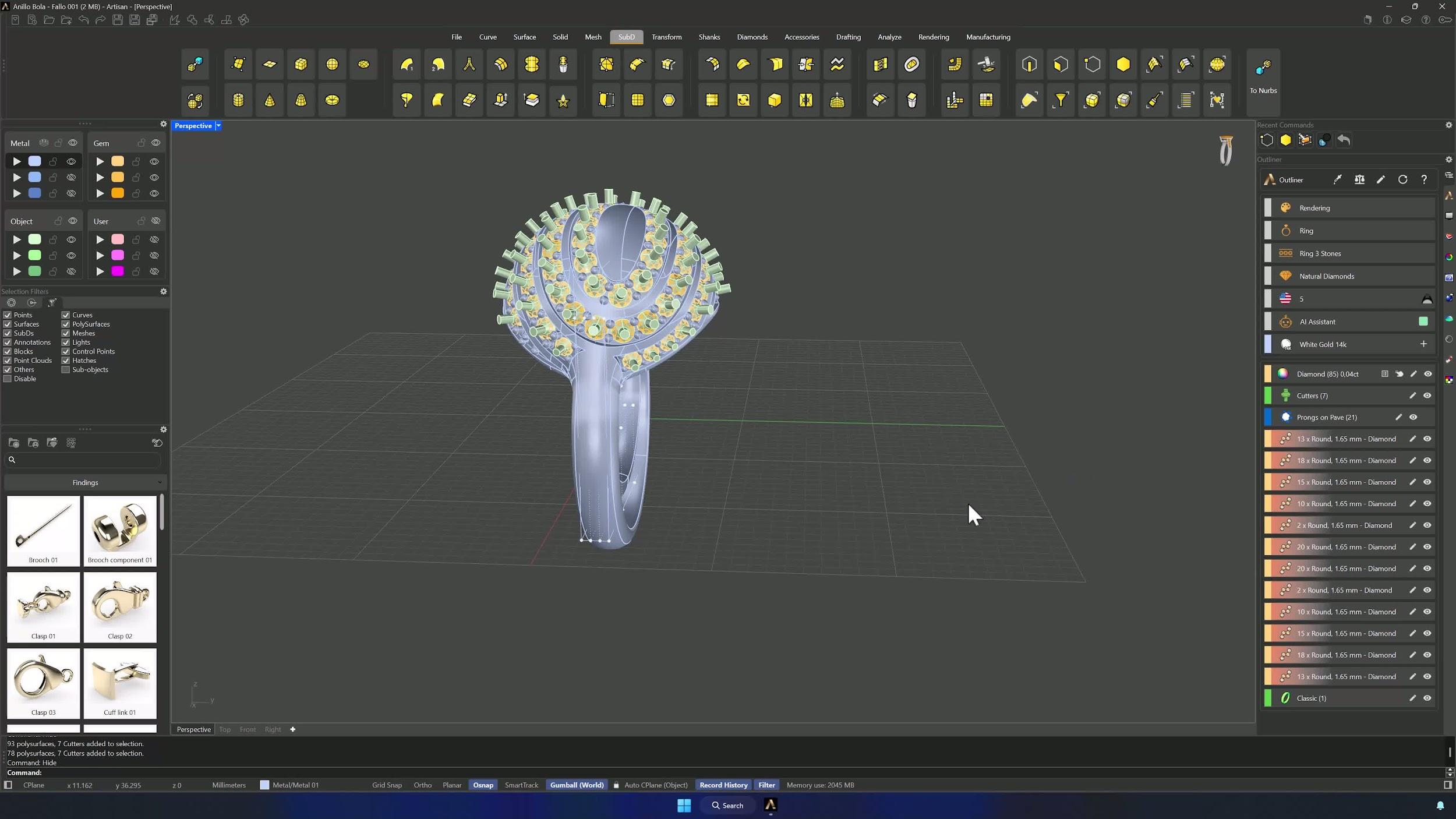This screenshot has height=819, width=1456.
Task: Check the Disable selection filter checkbox
Action: point(8,379)
